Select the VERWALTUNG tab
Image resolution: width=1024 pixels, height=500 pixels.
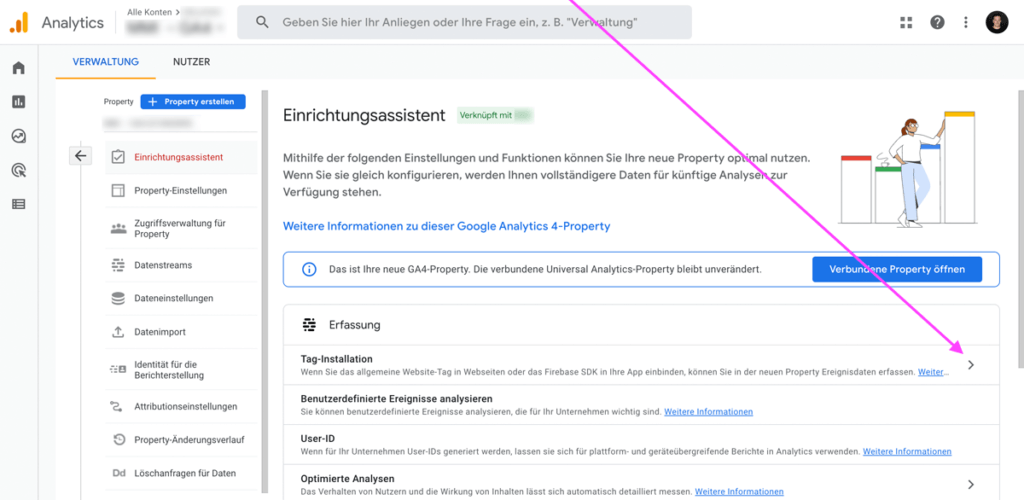coord(105,62)
